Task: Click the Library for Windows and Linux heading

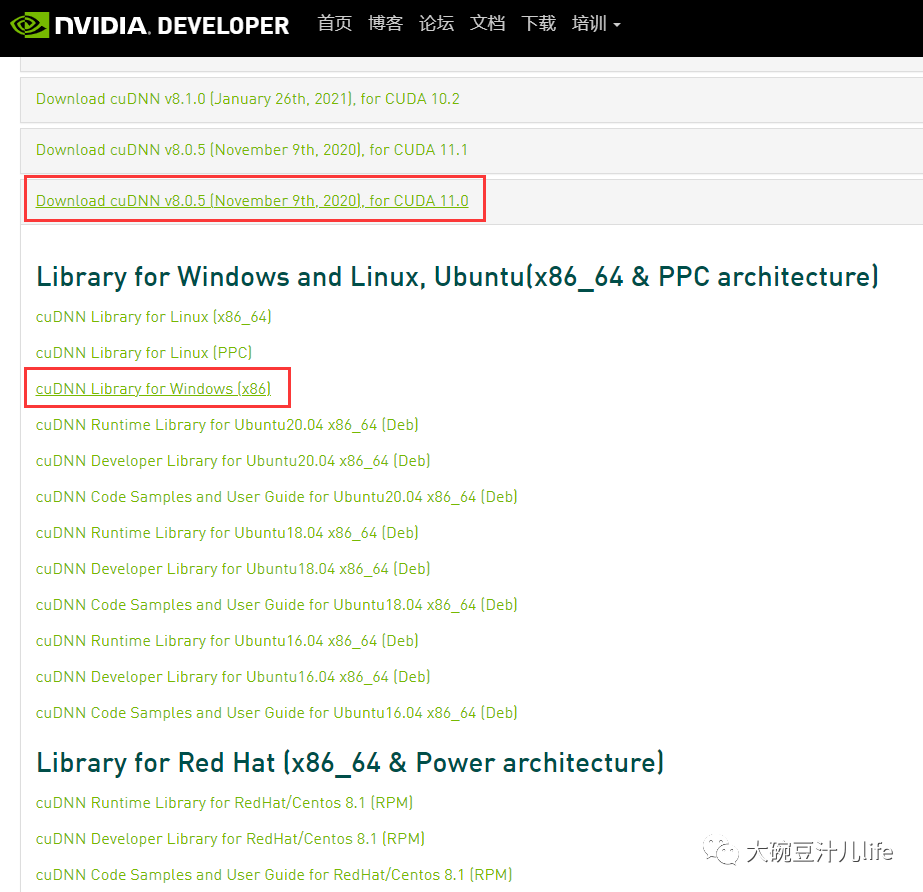Action: 457,277
